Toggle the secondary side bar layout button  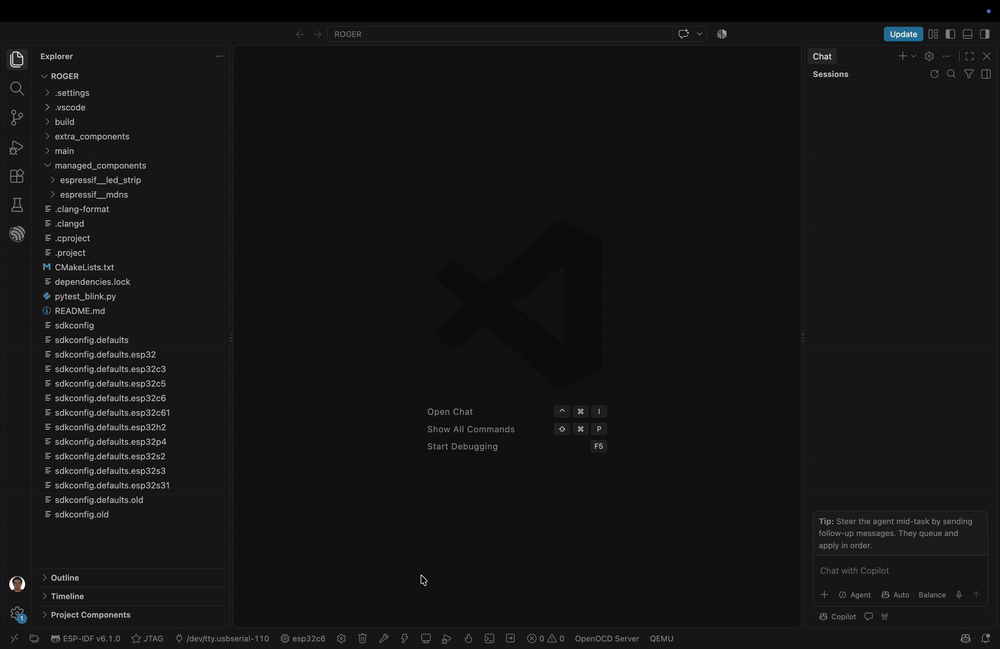click(x=985, y=34)
